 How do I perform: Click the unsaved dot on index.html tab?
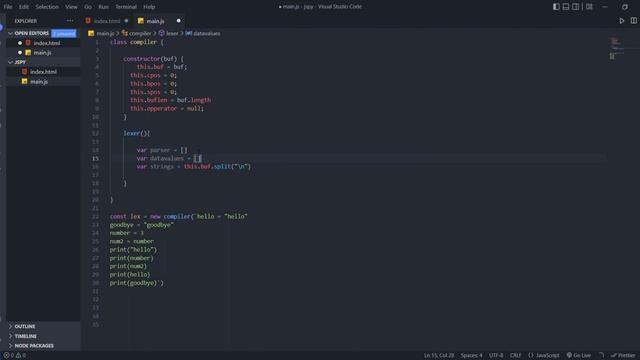coord(126,21)
